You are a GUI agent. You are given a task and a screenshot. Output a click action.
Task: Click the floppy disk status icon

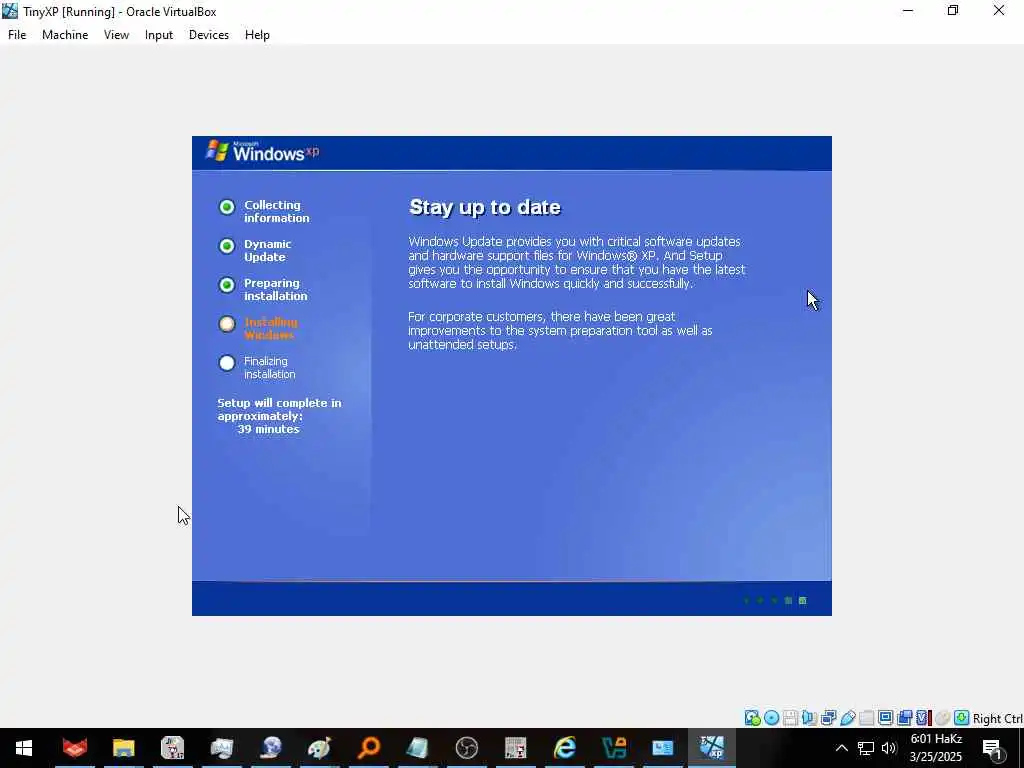click(x=790, y=718)
